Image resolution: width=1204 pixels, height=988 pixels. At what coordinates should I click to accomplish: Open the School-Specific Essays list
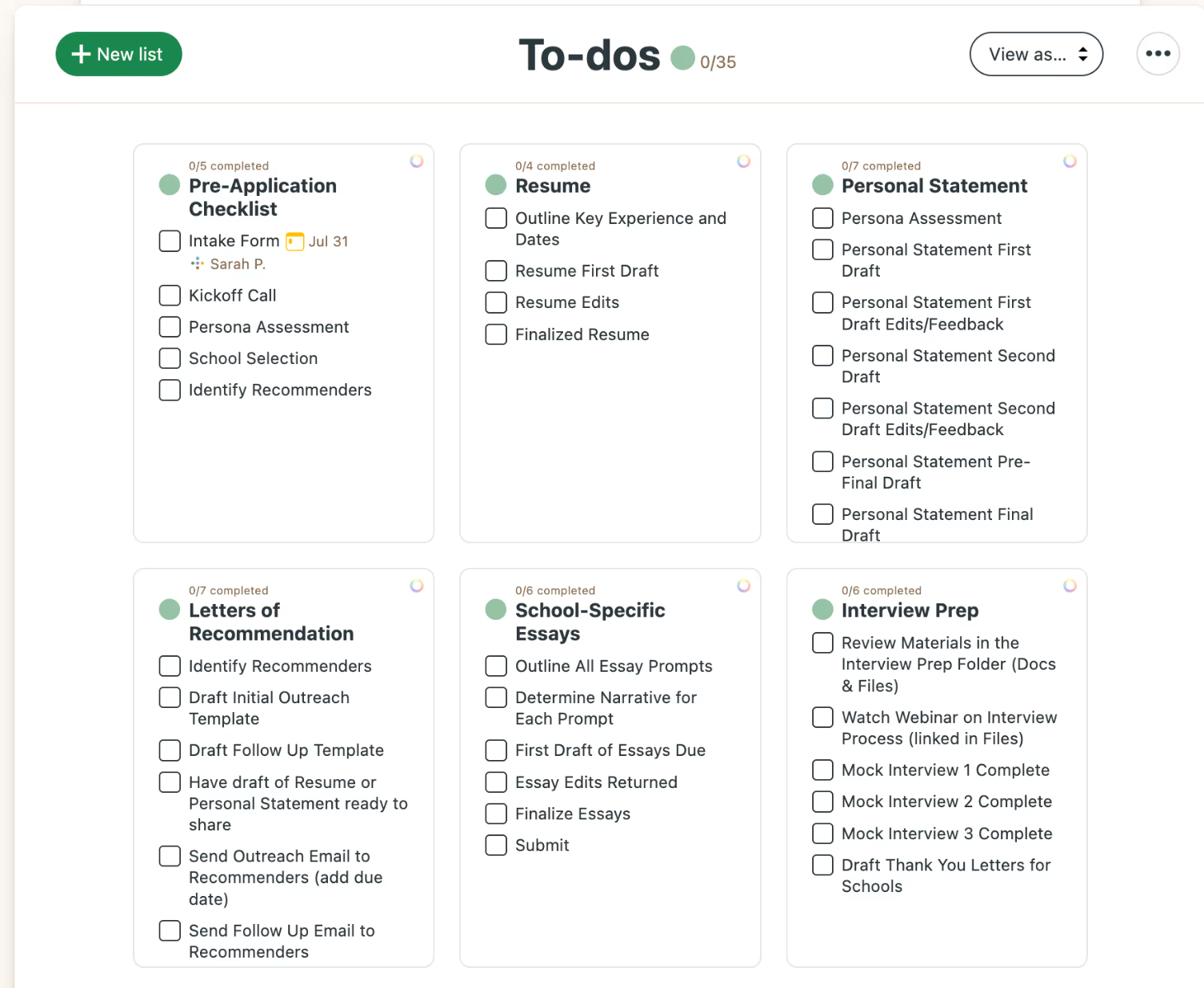pos(590,622)
